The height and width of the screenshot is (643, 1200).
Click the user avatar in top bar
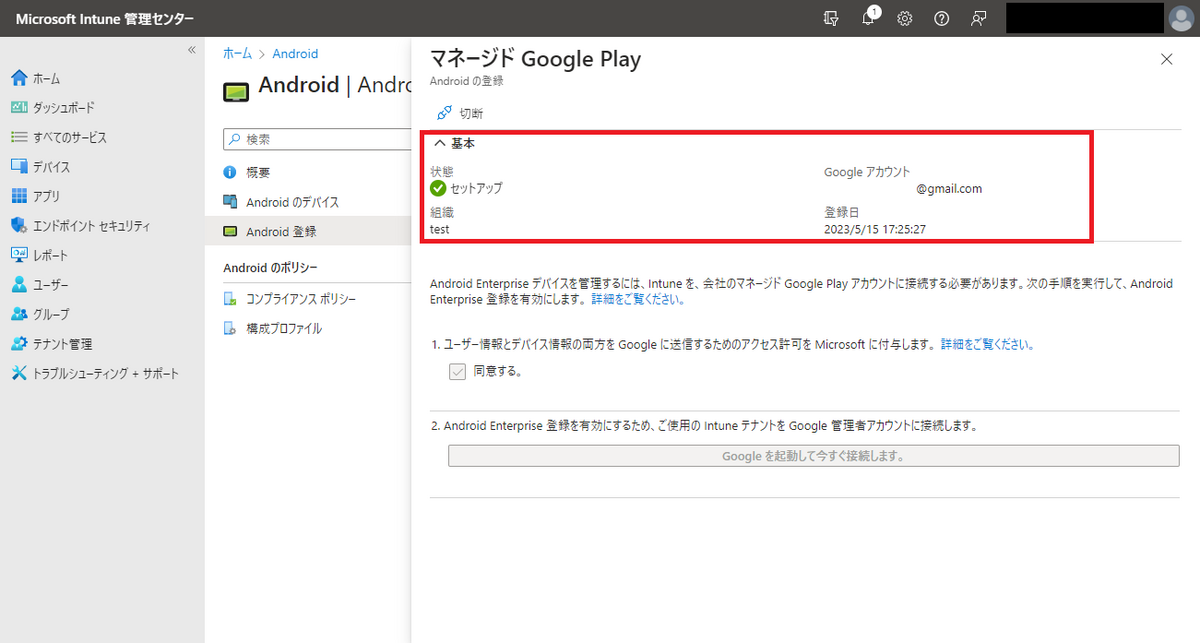click(1180, 18)
